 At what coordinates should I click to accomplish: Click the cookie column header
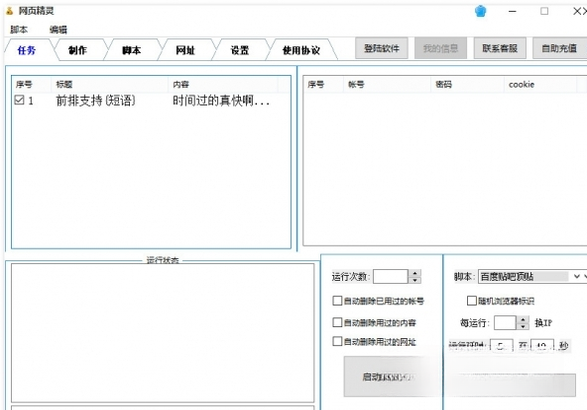click(x=540, y=85)
